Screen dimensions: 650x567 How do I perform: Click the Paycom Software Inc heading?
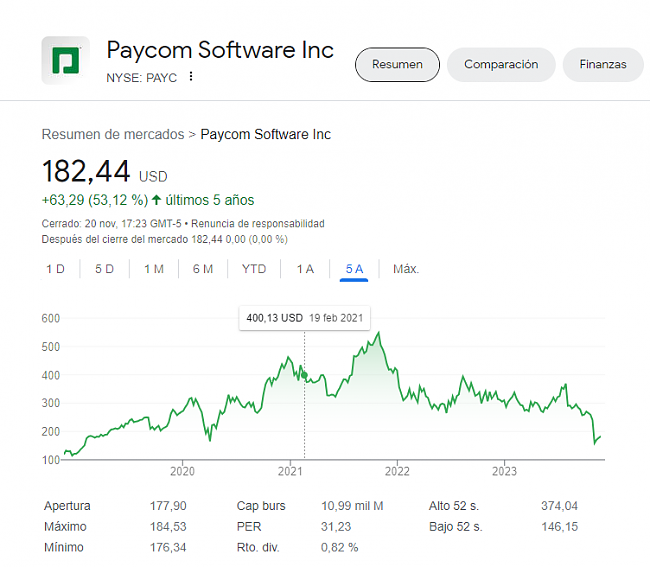(220, 50)
